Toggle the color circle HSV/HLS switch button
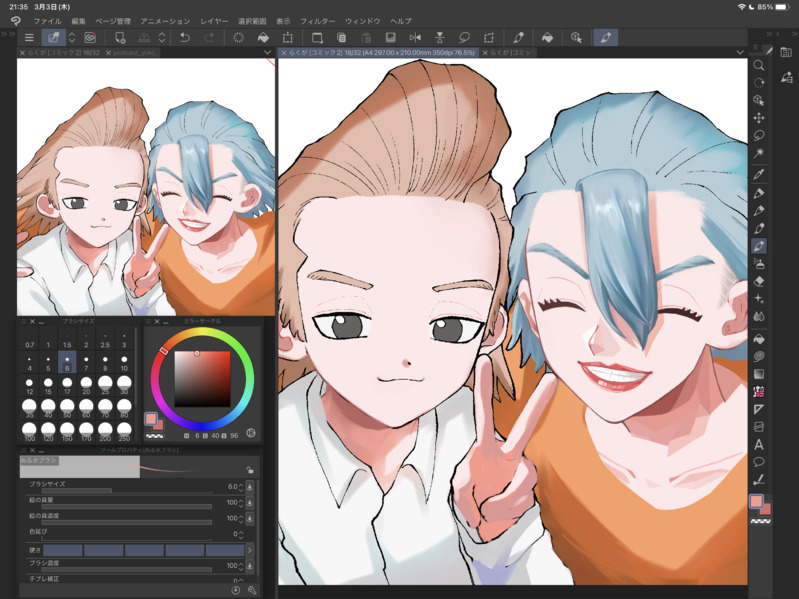The height and width of the screenshot is (599, 799). click(x=251, y=434)
